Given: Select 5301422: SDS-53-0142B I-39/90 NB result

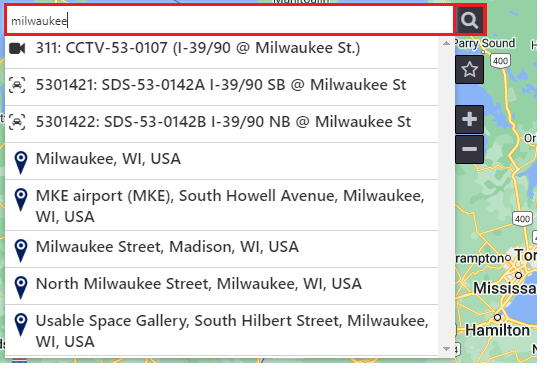Looking at the screenshot, I should click(222, 124).
